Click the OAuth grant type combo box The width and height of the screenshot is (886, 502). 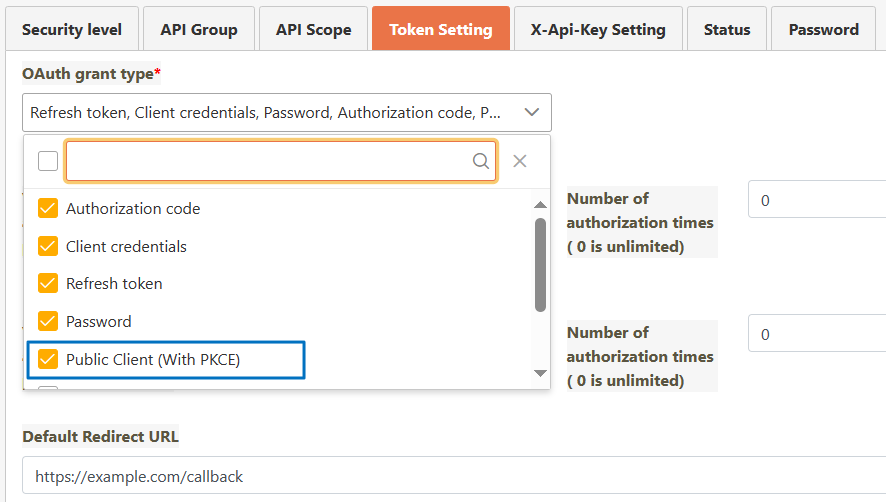[x=270, y=113]
